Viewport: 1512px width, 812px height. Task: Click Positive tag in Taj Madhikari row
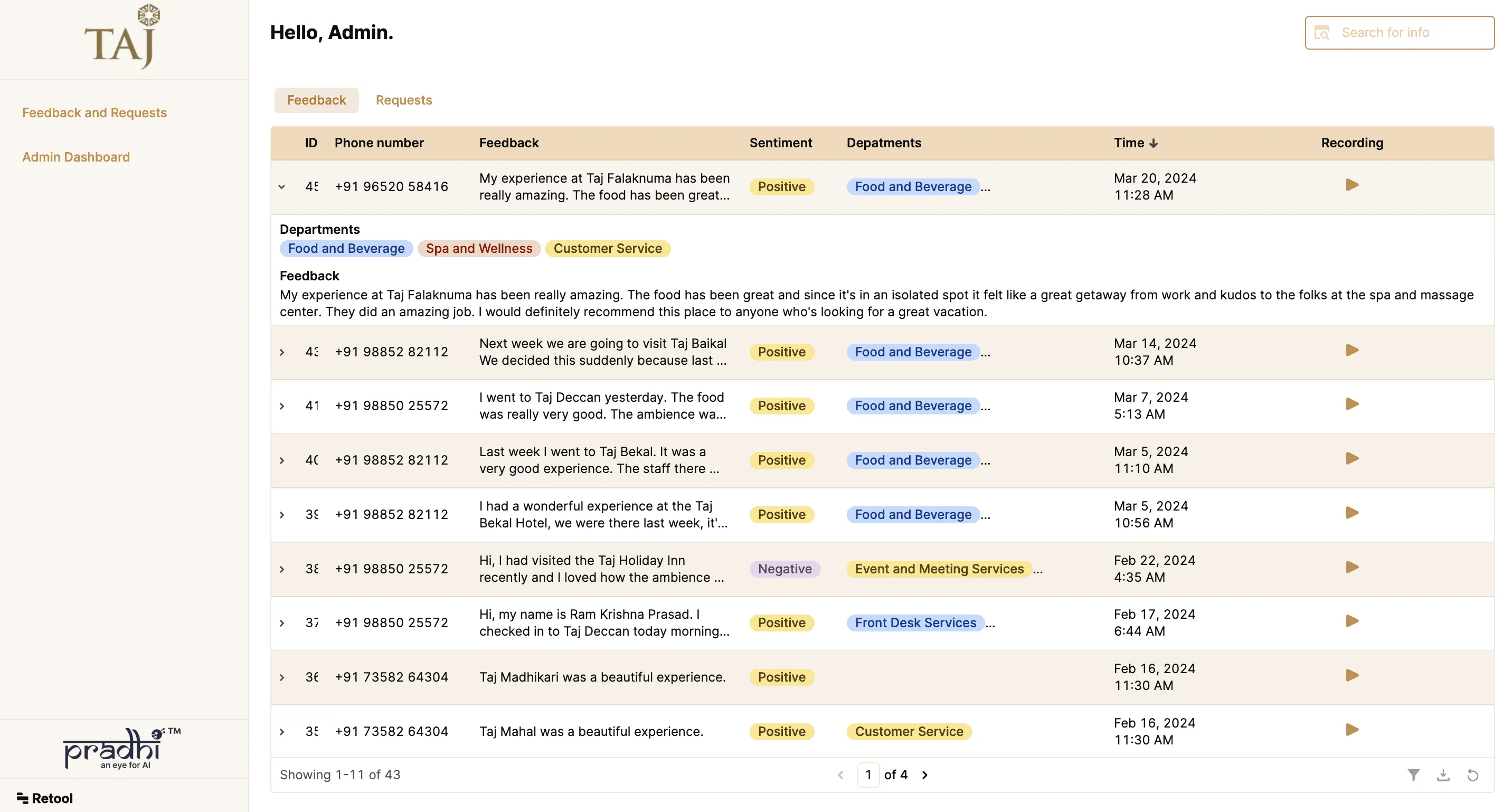pos(781,677)
